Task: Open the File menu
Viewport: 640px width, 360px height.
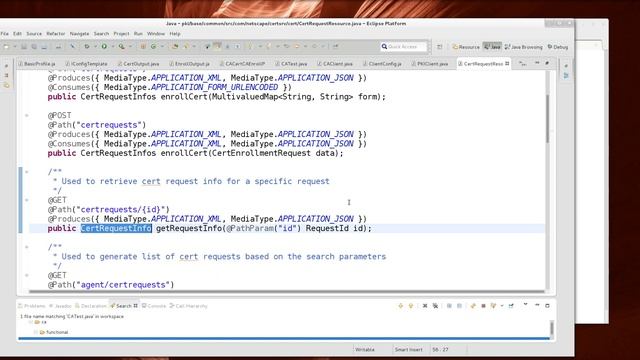Action: (x=4, y=34)
